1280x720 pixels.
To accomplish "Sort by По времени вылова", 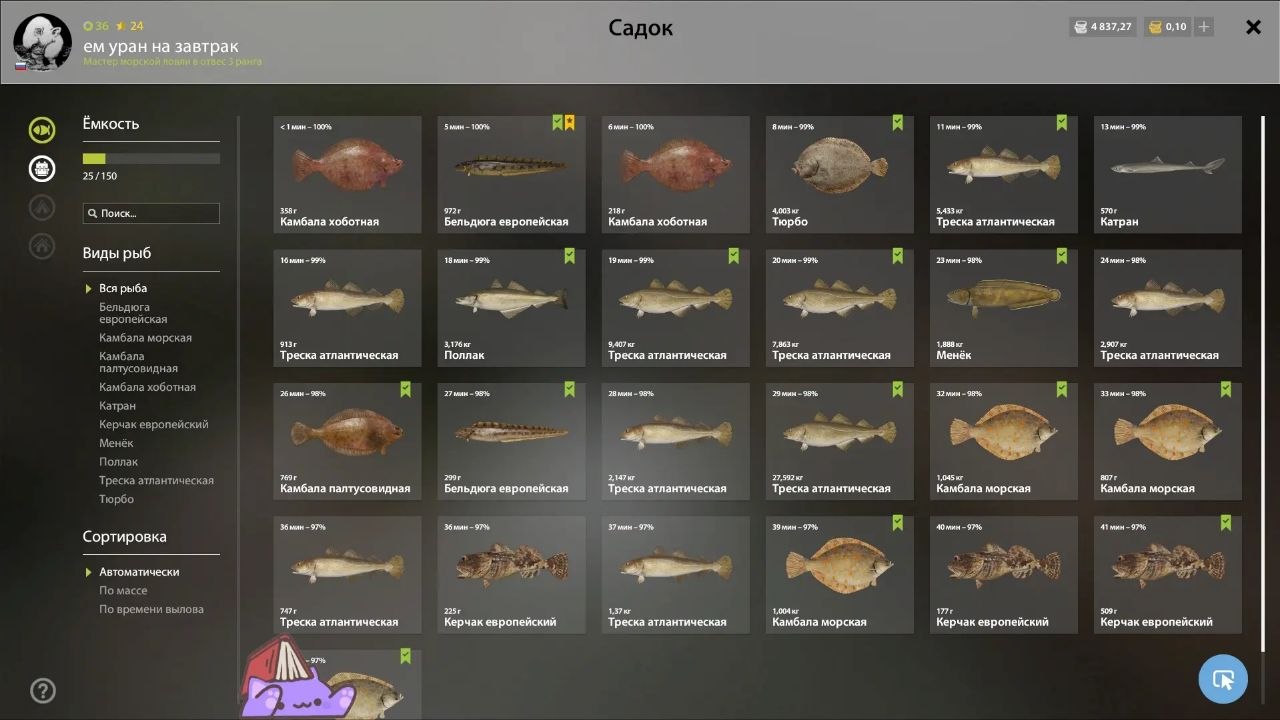I will pos(151,609).
